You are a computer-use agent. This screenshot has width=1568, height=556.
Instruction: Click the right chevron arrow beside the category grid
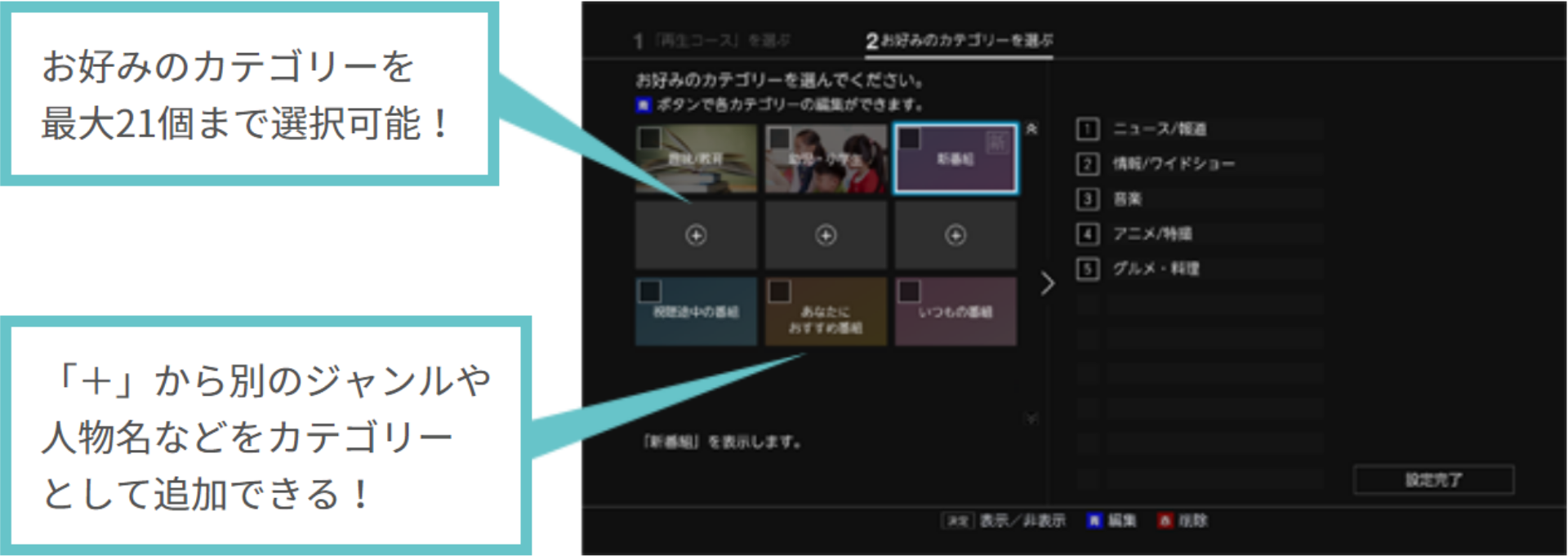pos(1048,284)
